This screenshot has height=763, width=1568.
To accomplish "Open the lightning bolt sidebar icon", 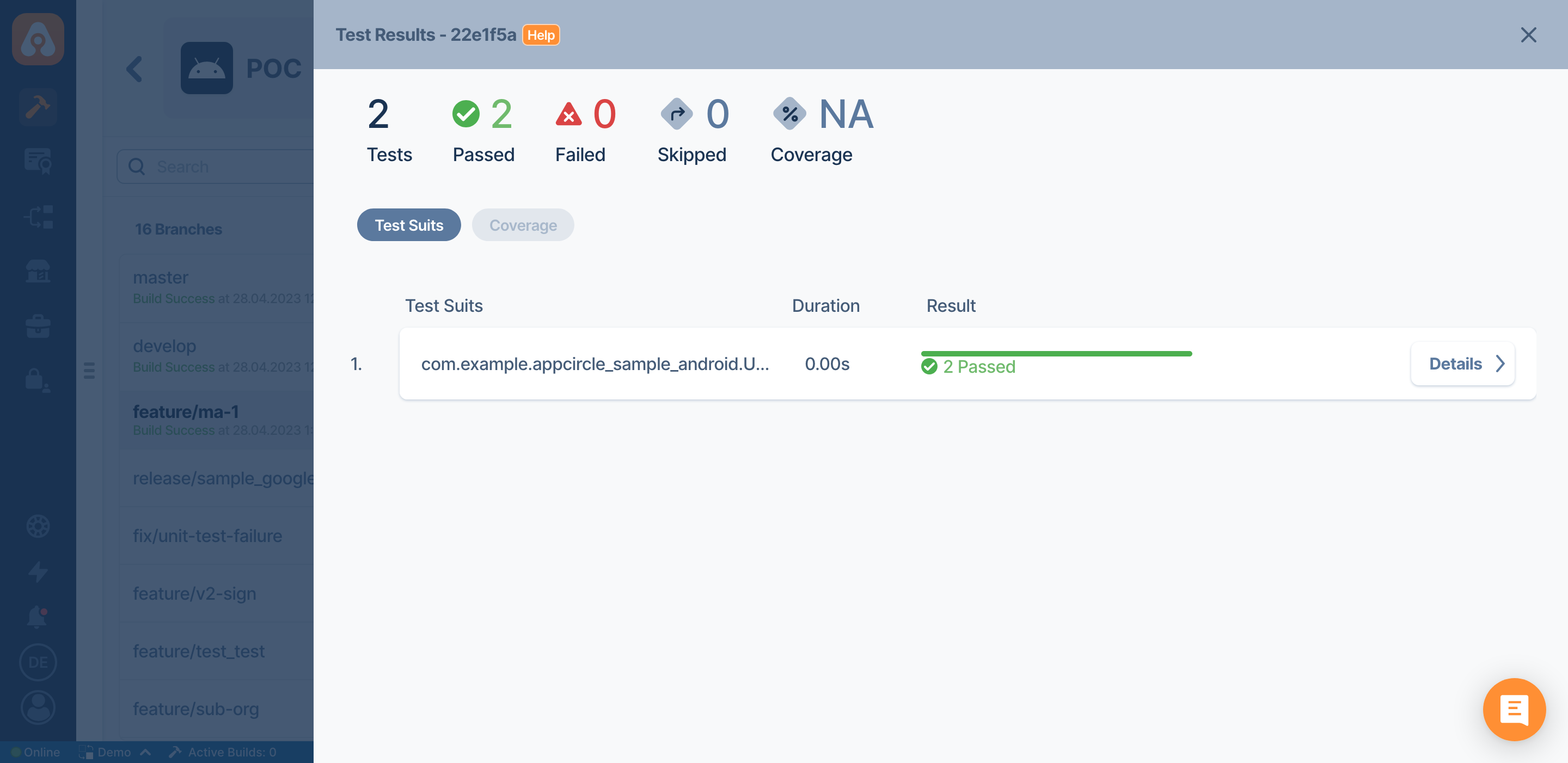I will pyautogui.click(x=38, y=571).
